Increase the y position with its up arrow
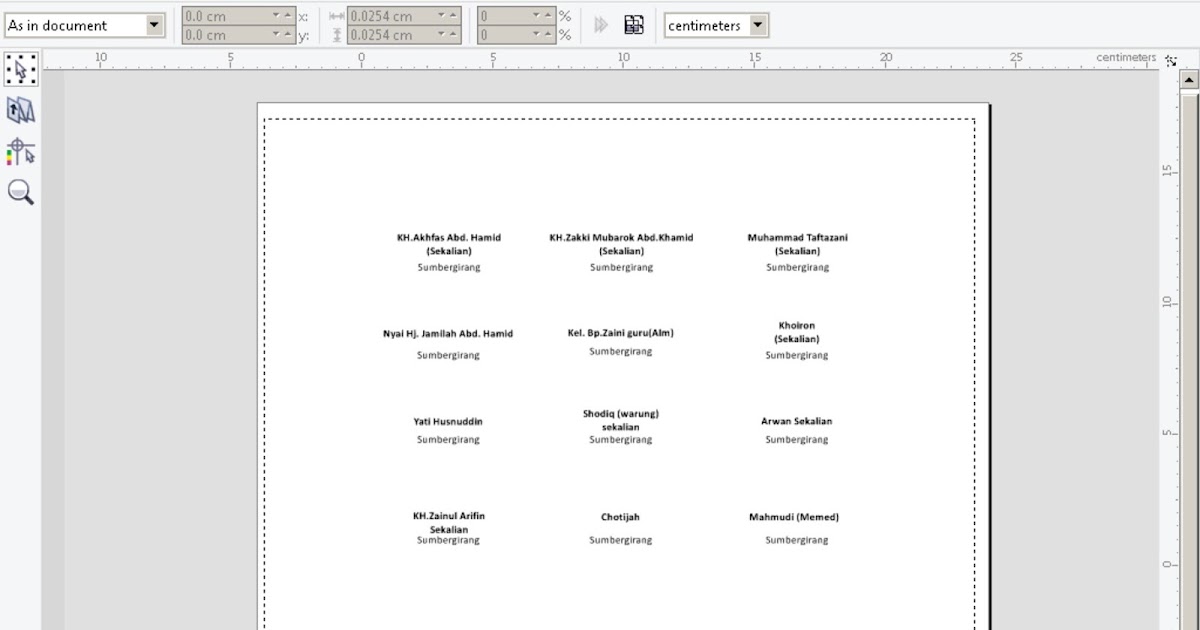1200x630 pixels. tap(289, 35)
